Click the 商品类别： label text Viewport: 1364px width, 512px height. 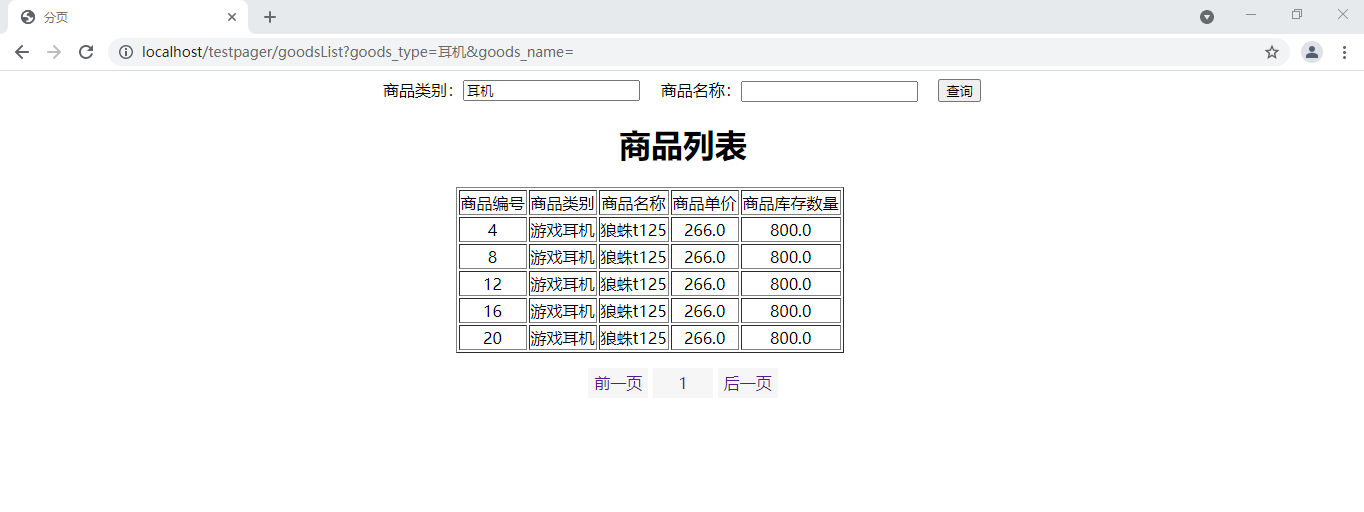click(420, 91)
